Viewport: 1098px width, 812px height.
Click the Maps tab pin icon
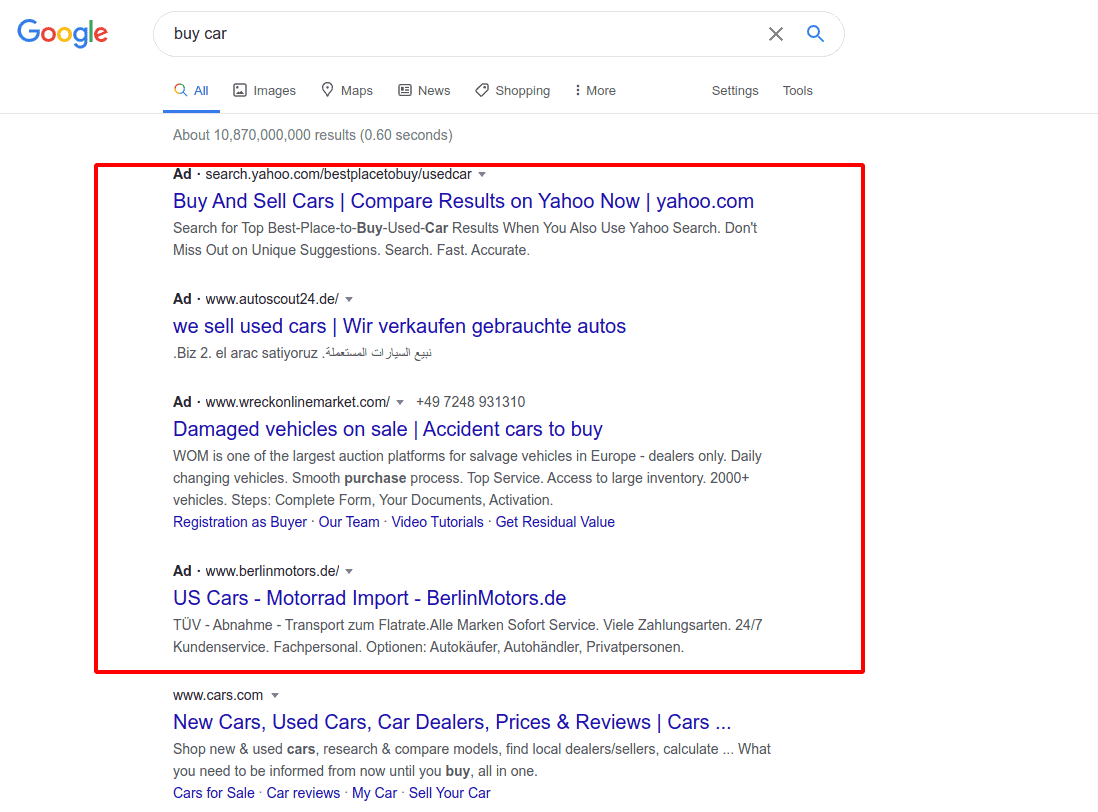(x=327, y=90)
